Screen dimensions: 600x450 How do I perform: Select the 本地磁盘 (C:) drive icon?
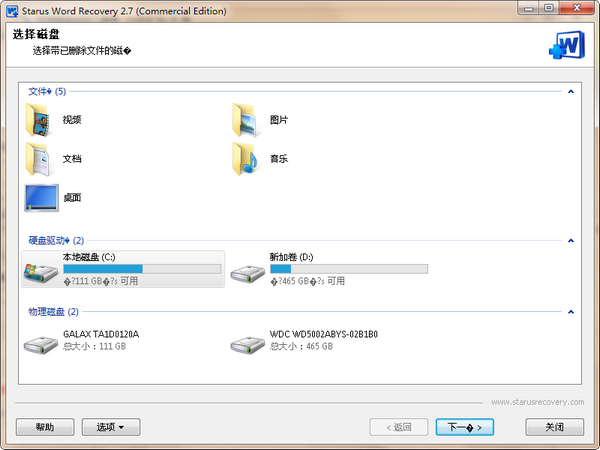41,270
